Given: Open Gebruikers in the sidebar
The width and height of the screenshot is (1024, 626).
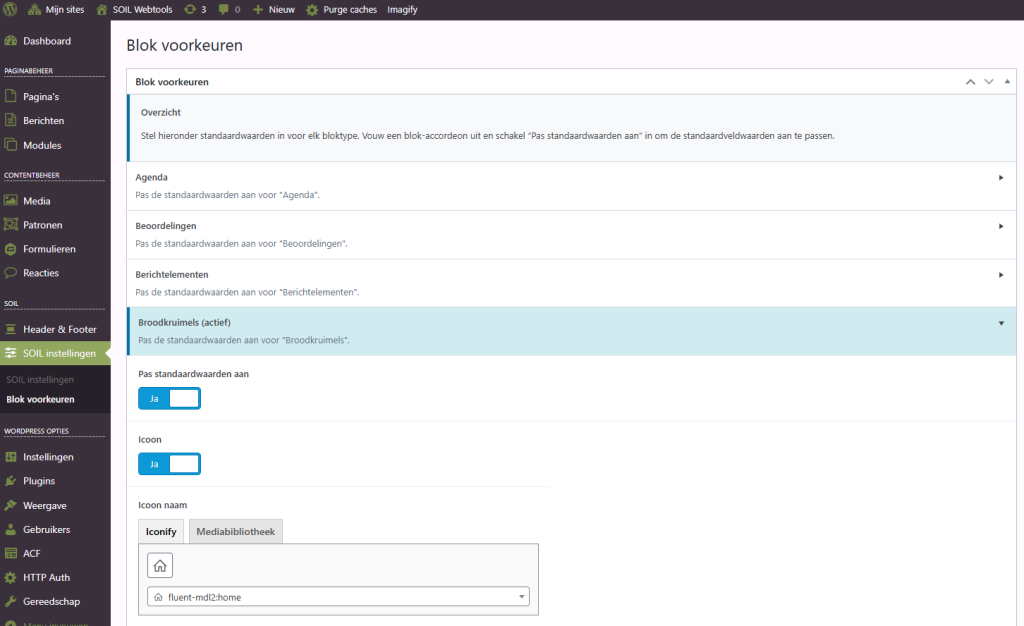Looking at the screenshot, I should point(46,529).
